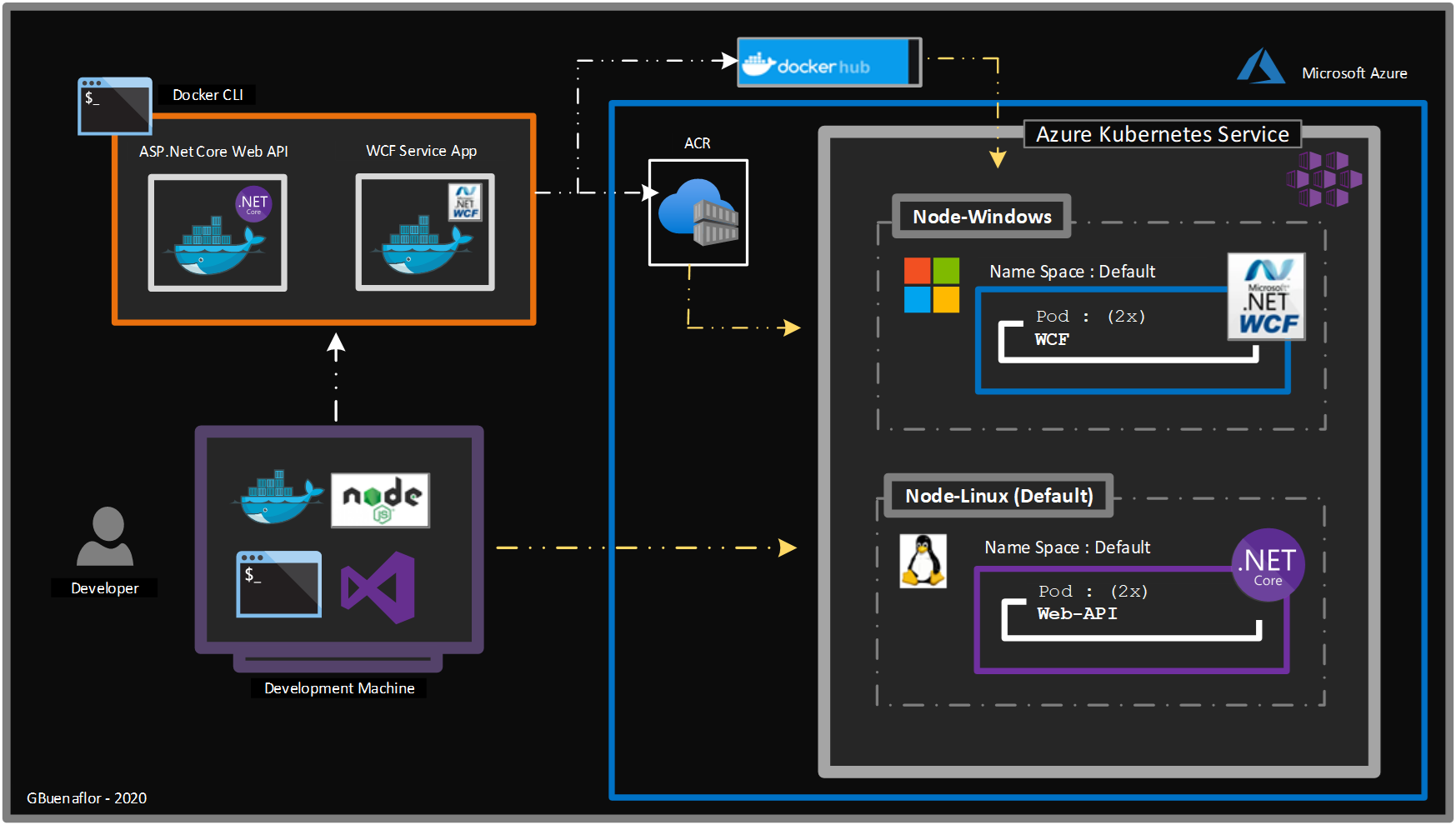Screen dimensions: 1456x825
Task: Click Name Space : Default in Node-Linux
Action: coord(1068,547)
